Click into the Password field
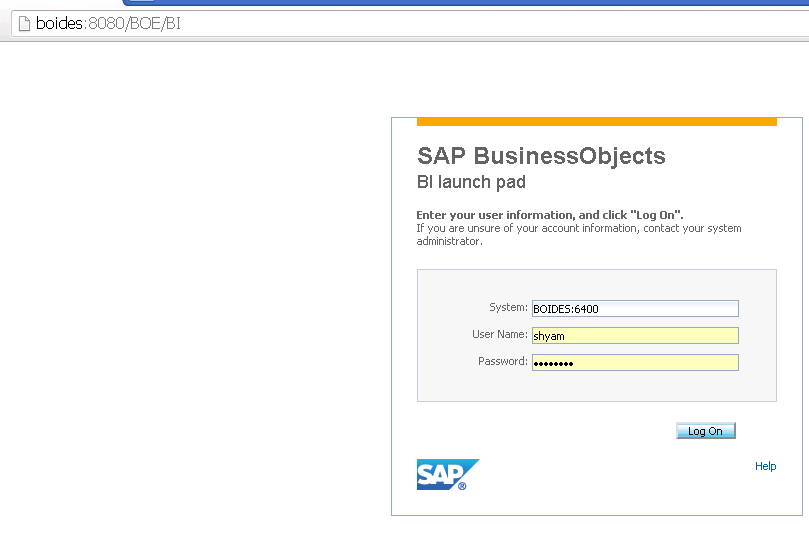The height and width of the screenshot is (534, 809). (x=635, y=363)
